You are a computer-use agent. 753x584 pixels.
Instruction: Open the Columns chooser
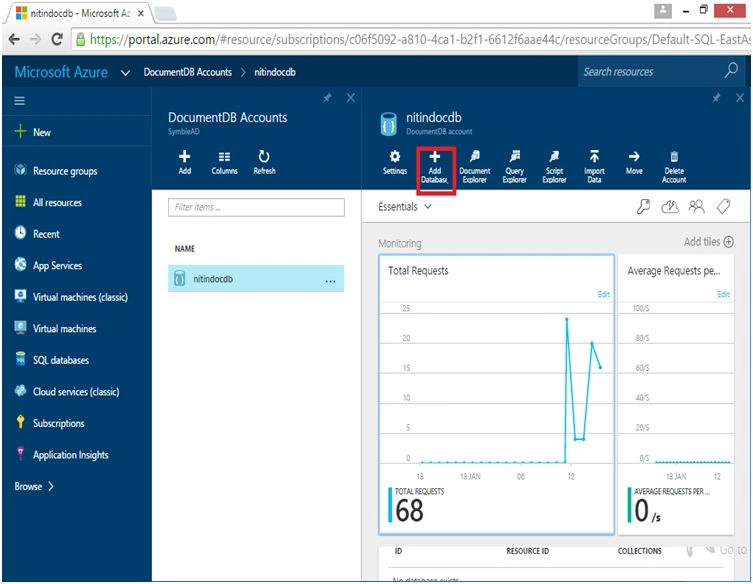coord(224,162)
